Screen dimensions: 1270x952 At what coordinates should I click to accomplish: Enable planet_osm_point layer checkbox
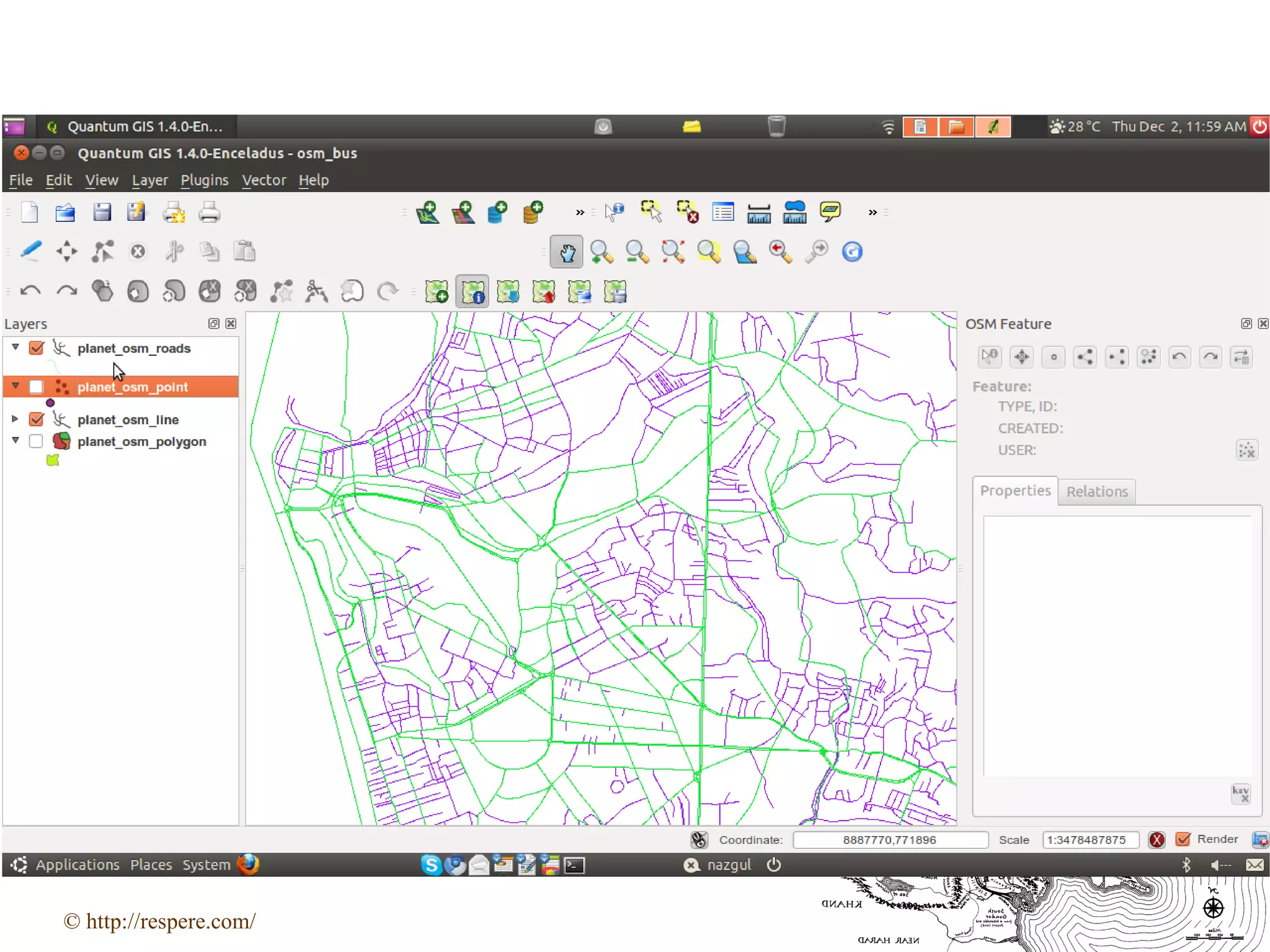[37, 387]
